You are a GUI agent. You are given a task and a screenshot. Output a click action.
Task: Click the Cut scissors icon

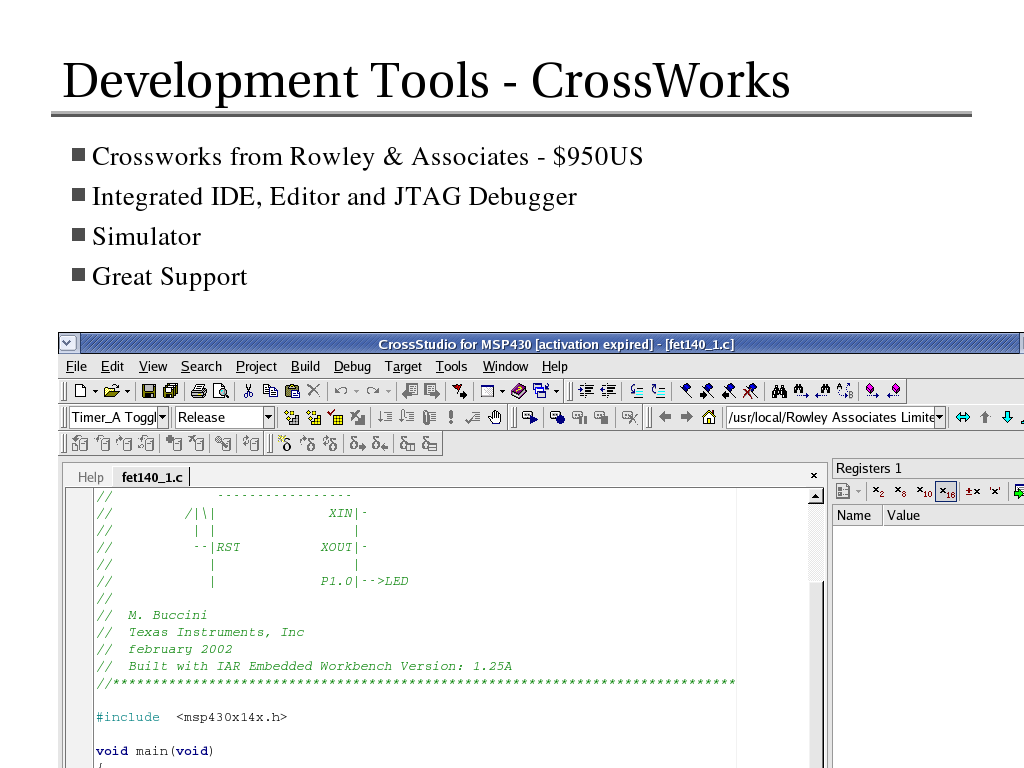pyautogui.click(x=248, y=391)
